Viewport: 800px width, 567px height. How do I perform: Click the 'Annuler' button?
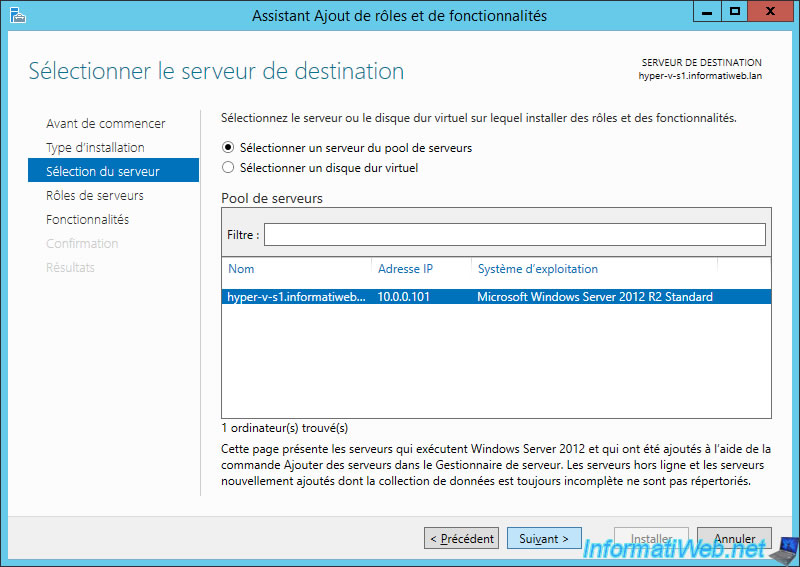pyautogui.click(x=734, y=538)
